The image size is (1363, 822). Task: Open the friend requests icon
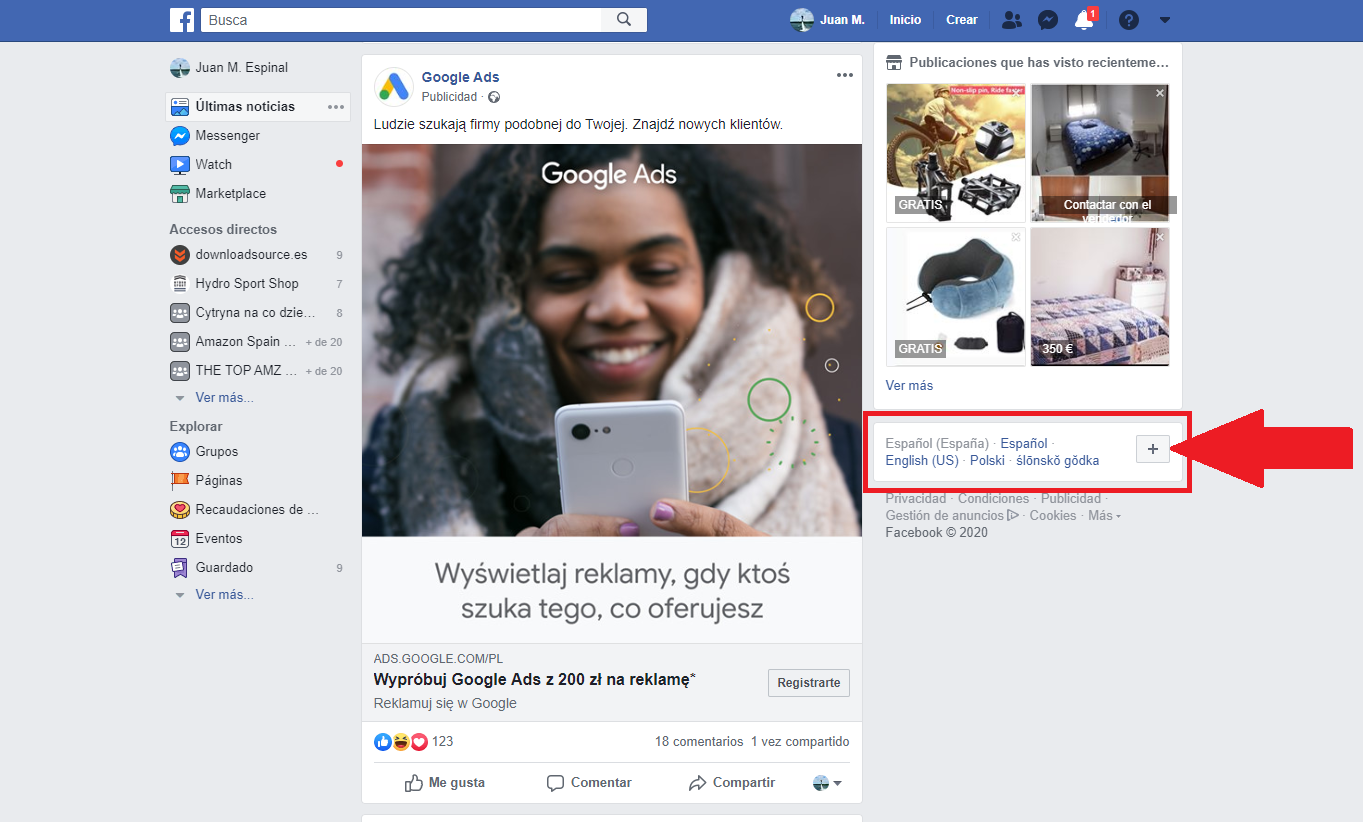(1012, 20)
